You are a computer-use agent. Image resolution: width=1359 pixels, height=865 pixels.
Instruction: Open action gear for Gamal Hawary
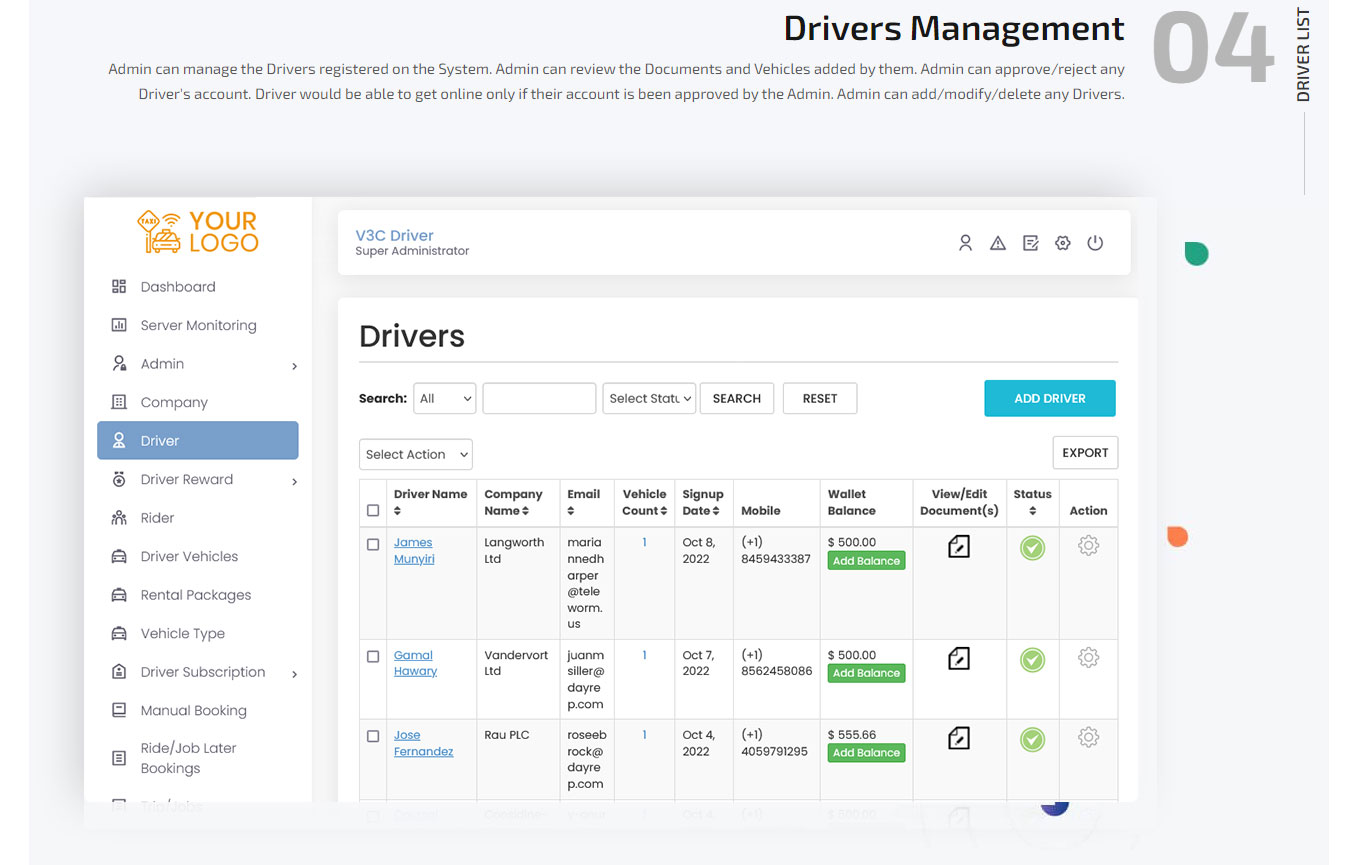point(1088,657)
